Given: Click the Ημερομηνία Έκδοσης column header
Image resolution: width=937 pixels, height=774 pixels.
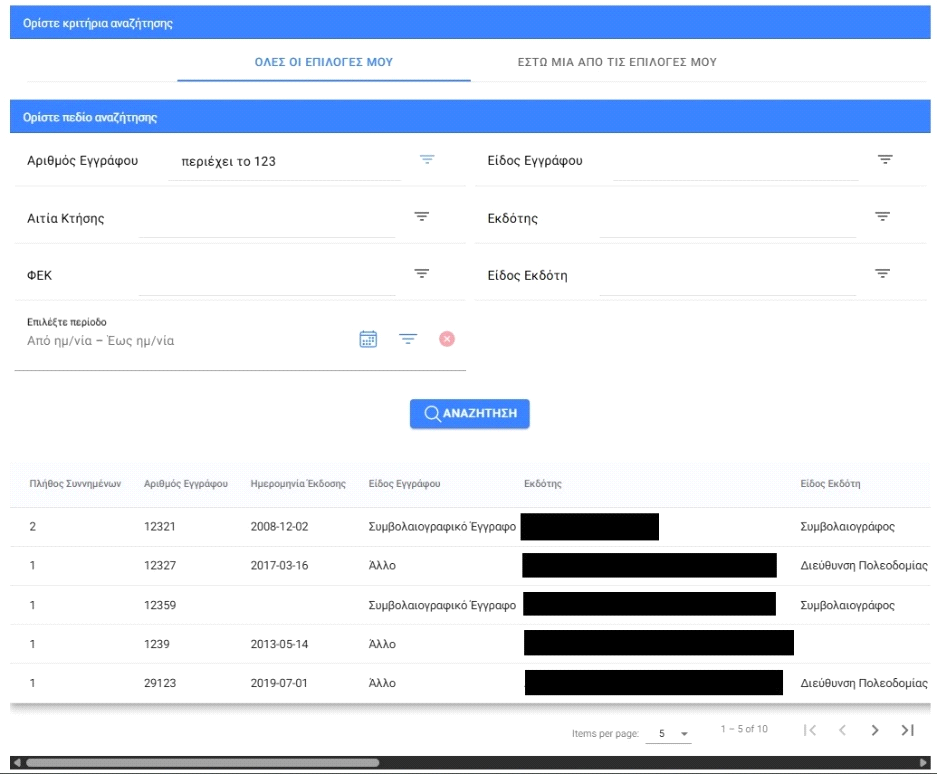Looking at the screenshot, I should (x=297, y=484).
